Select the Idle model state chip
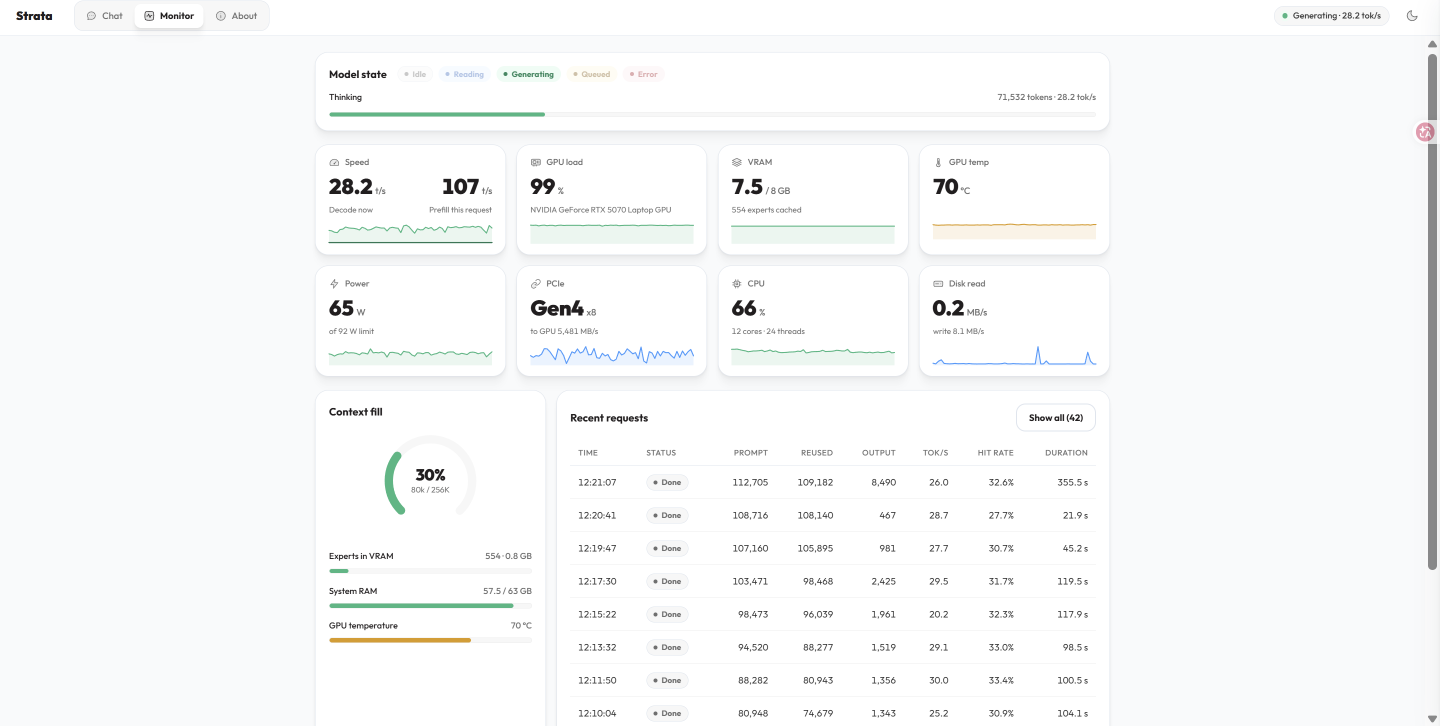 coord(415,74)
